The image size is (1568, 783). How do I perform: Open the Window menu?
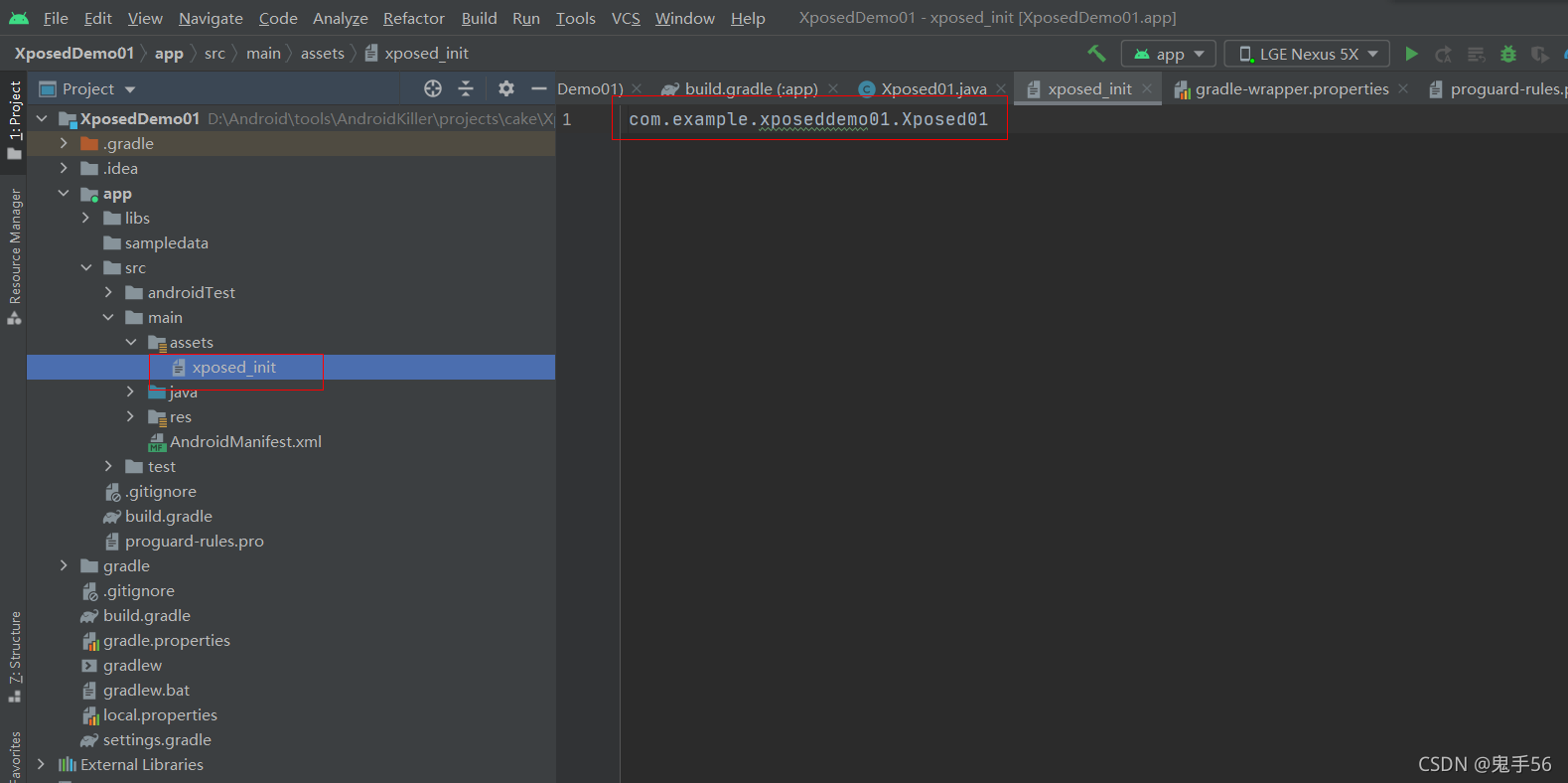(x=685, y=18)
